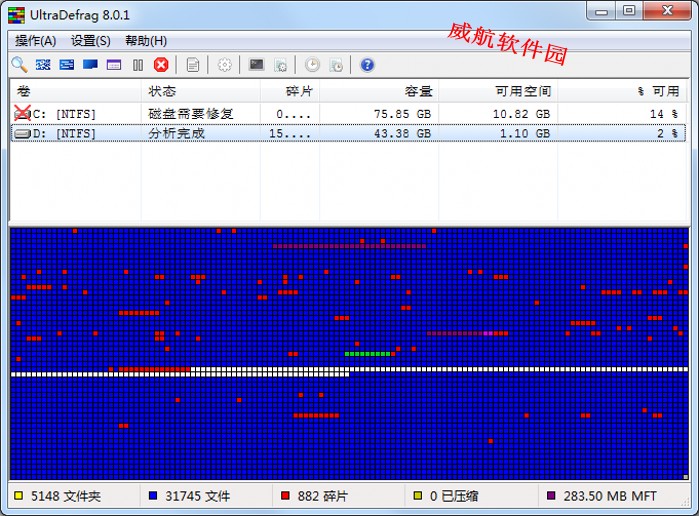The image size is (699, 516).
Task: Sort by the 可用空间 column header
Action: click(498, 91)
